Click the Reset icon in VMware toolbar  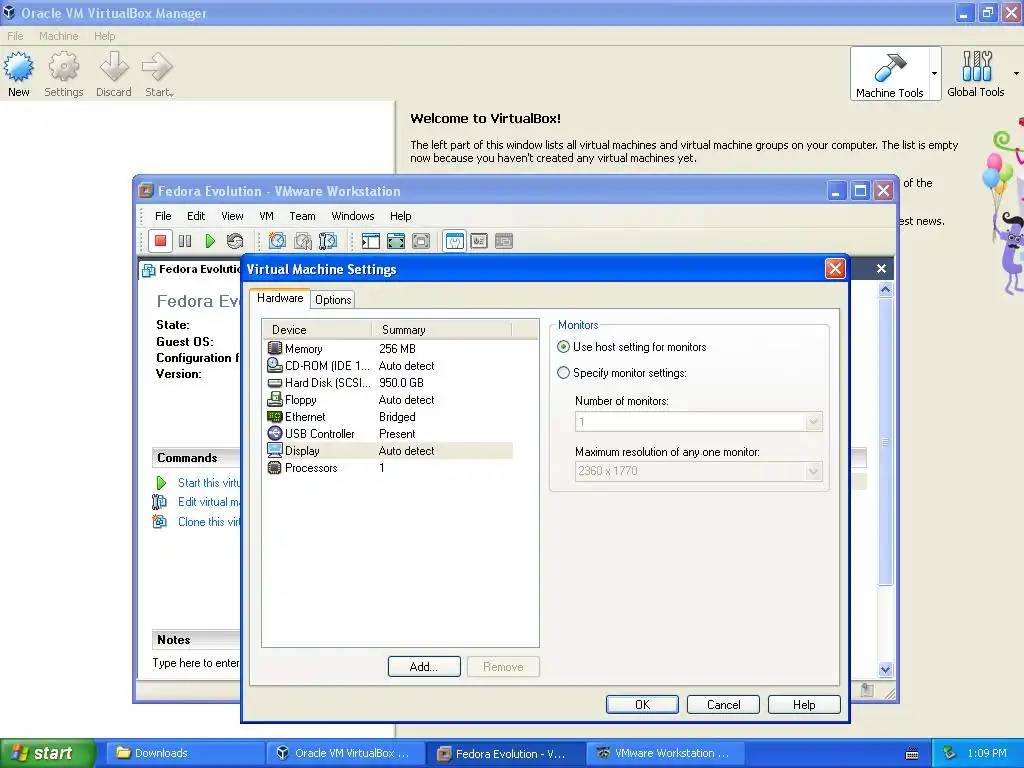pos(235,241)
